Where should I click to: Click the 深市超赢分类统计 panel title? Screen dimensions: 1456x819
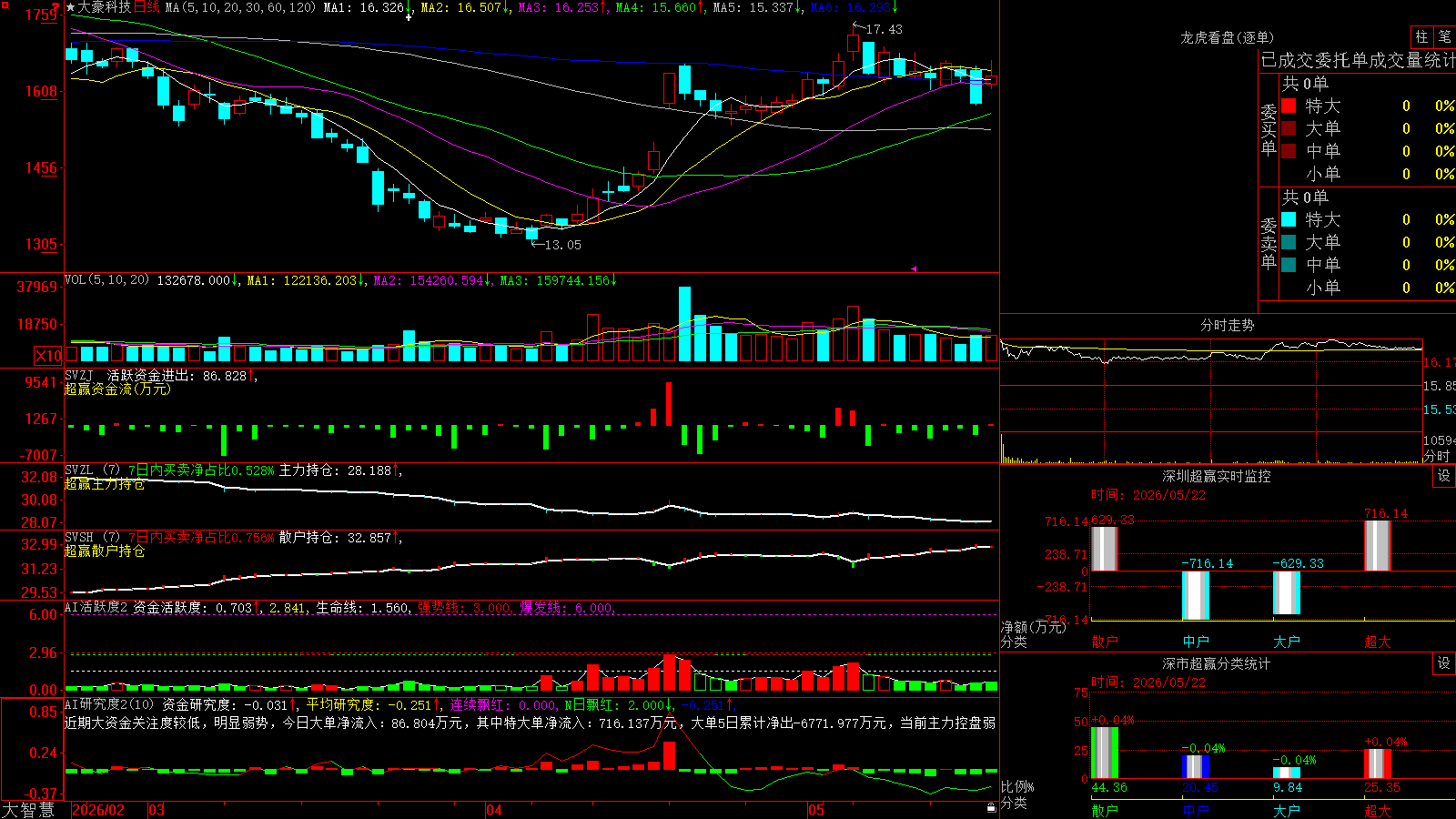coord(1216,663)
